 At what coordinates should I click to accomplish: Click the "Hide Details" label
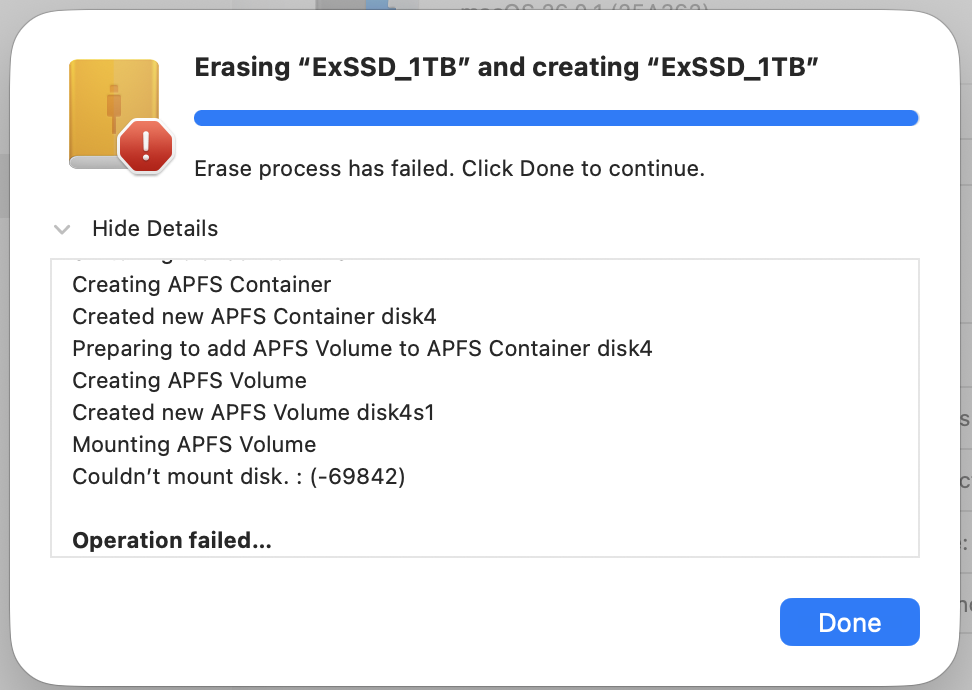coord(155,229)
